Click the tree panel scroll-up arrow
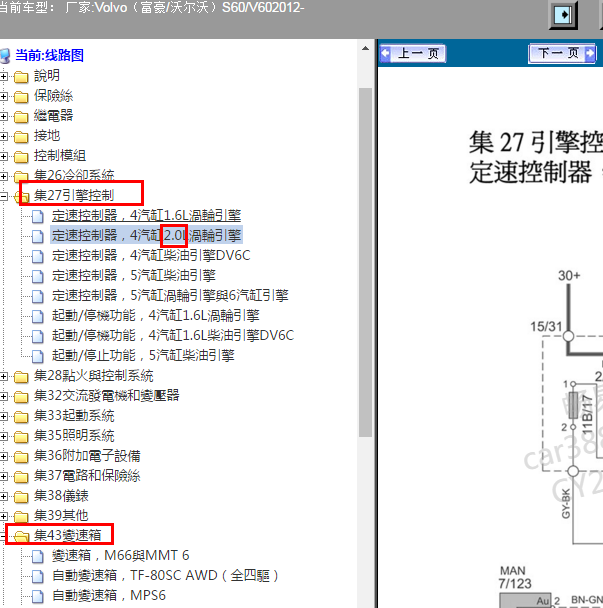 pyautogui.click(x=365, y=48)
